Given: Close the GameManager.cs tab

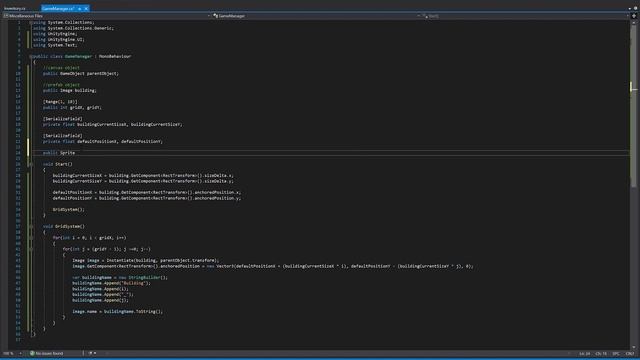Looking at the screenshot, I should click(x=86, y=8).
